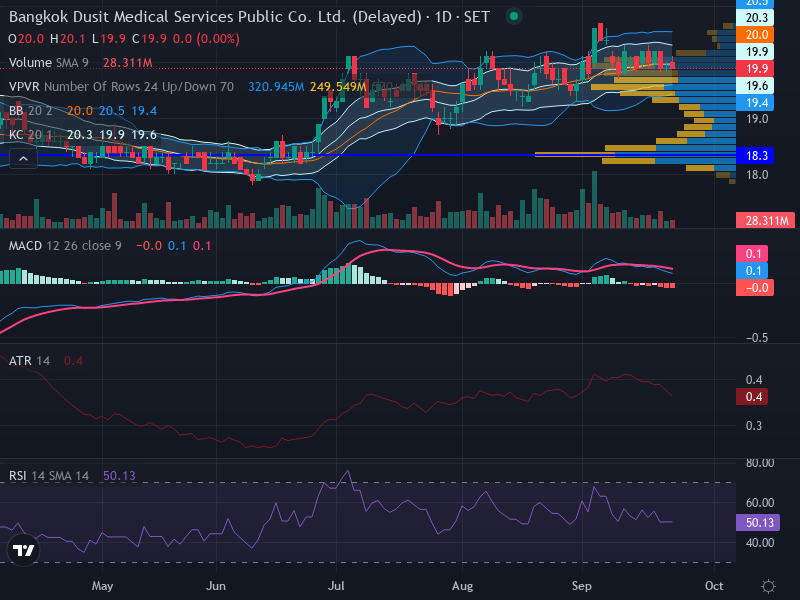800x600 pixels.
Task: Open the Volume SMA 9 indicator legend
Action: pyautogui.click(x=48, y=63)
